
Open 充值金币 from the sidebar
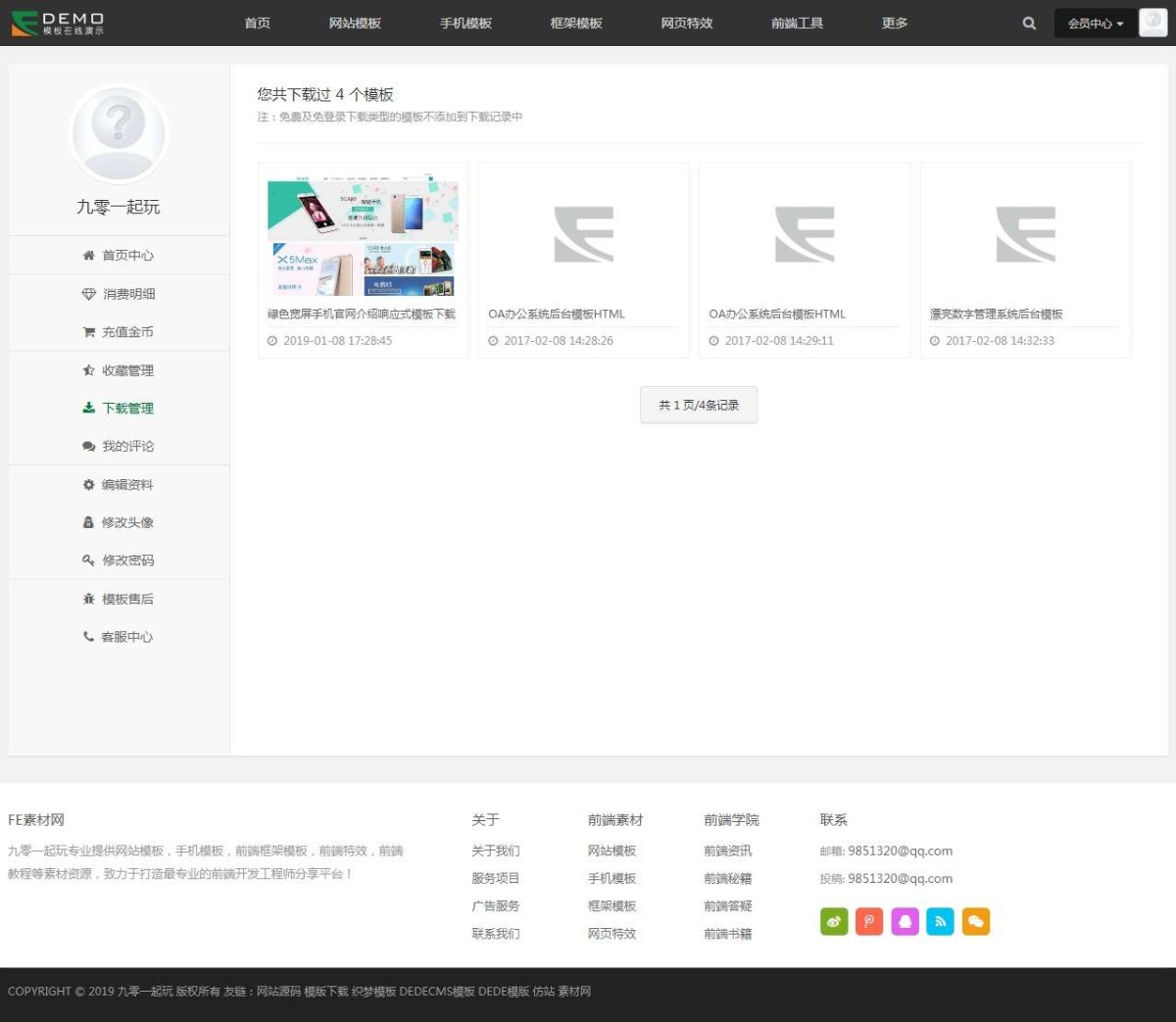[127, 332]
